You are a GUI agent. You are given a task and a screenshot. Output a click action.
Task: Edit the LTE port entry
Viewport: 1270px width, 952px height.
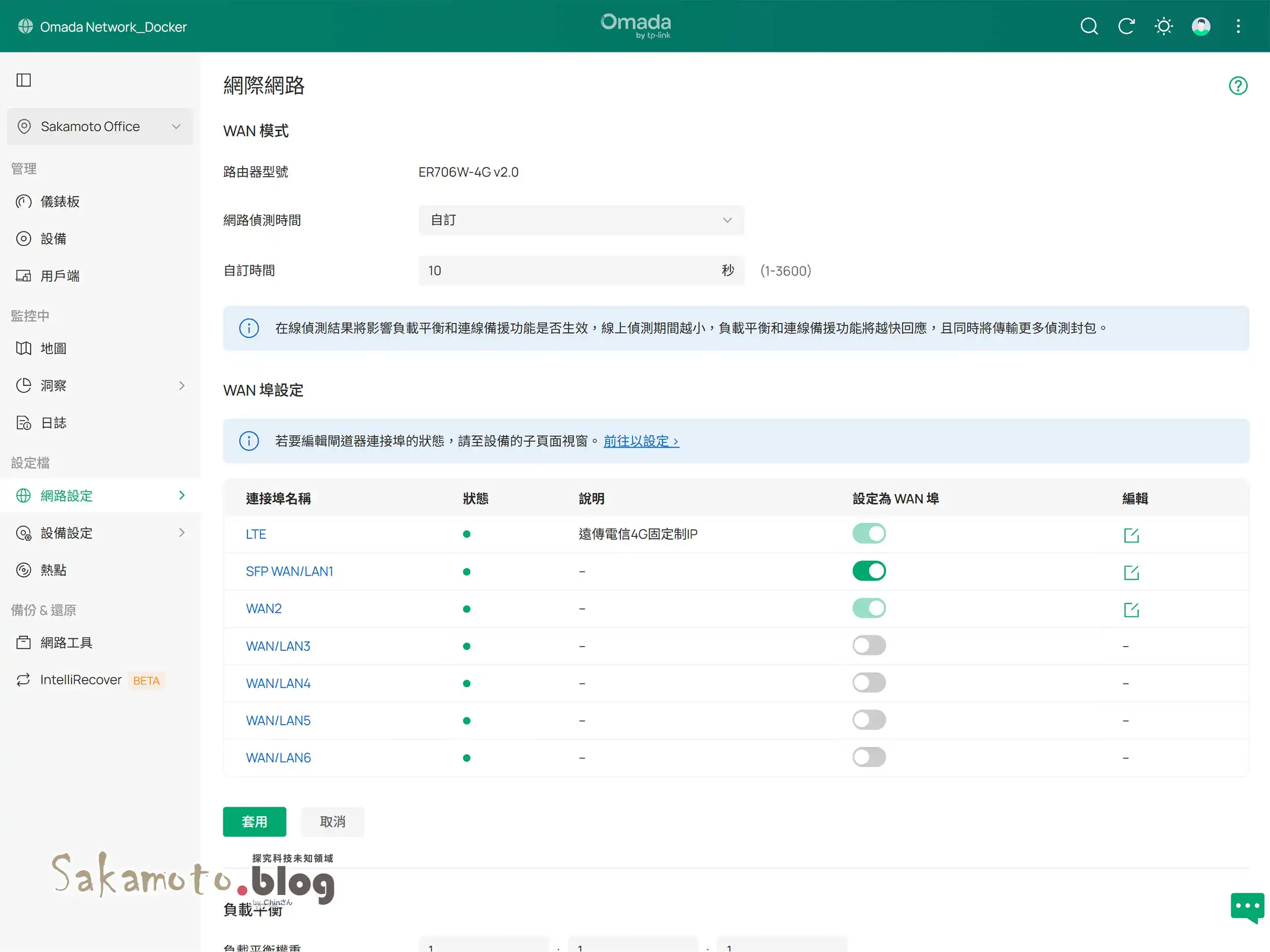(x=1131, y=535)
